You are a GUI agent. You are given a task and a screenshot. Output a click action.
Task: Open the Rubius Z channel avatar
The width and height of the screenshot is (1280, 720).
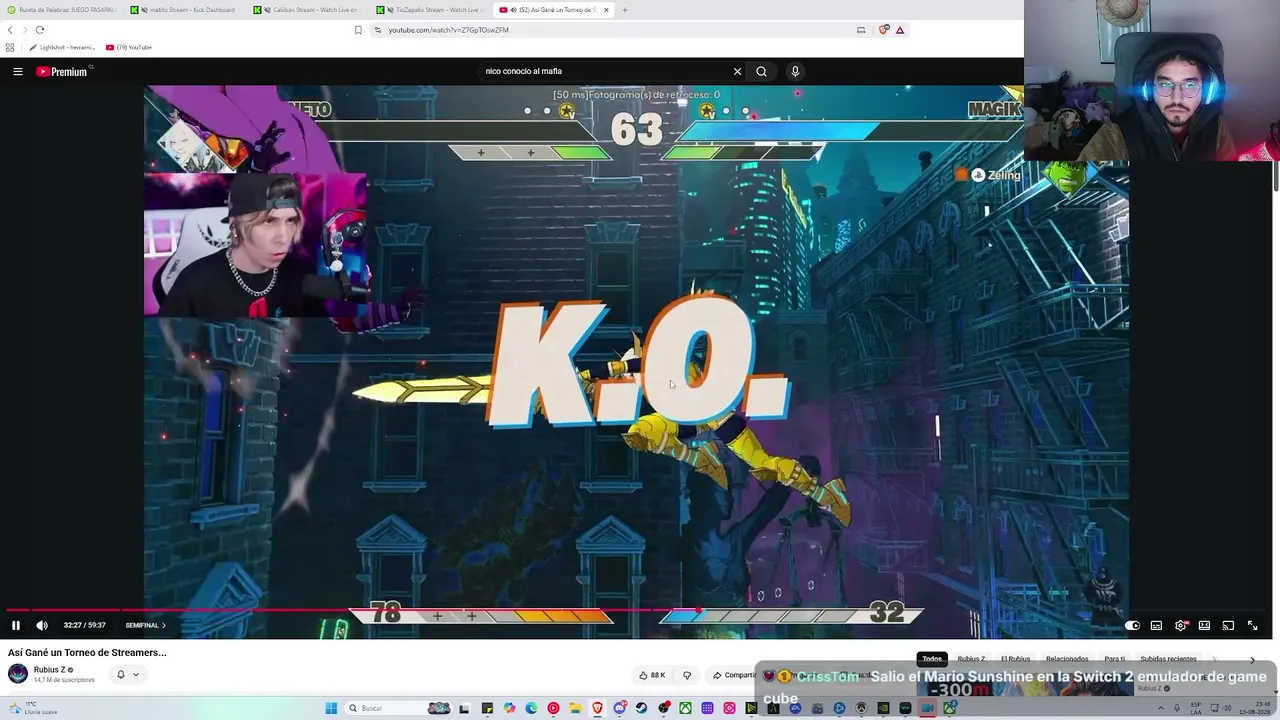[x=18, y=673]
